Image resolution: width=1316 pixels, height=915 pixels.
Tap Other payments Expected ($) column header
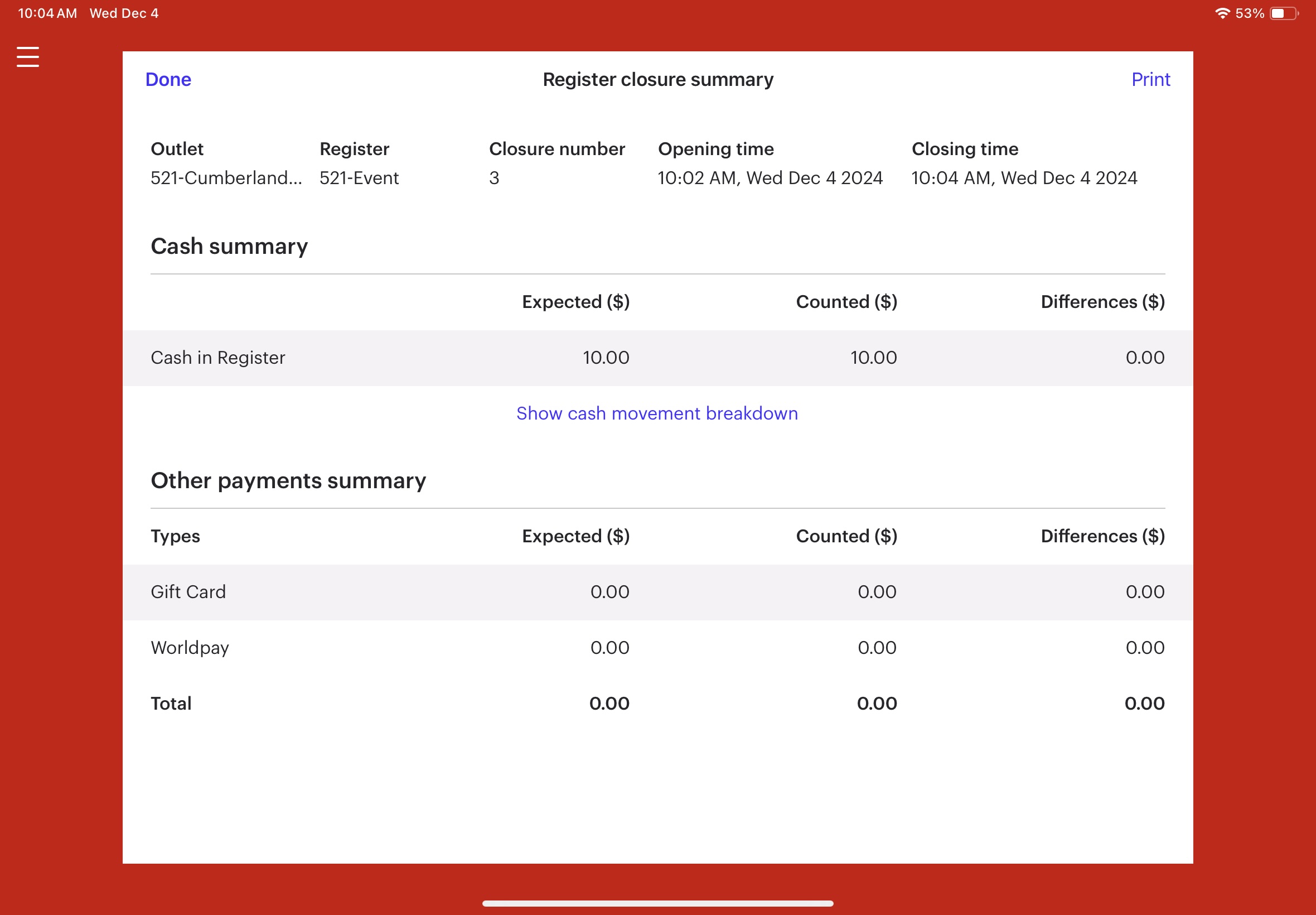(x=576, y=536)
